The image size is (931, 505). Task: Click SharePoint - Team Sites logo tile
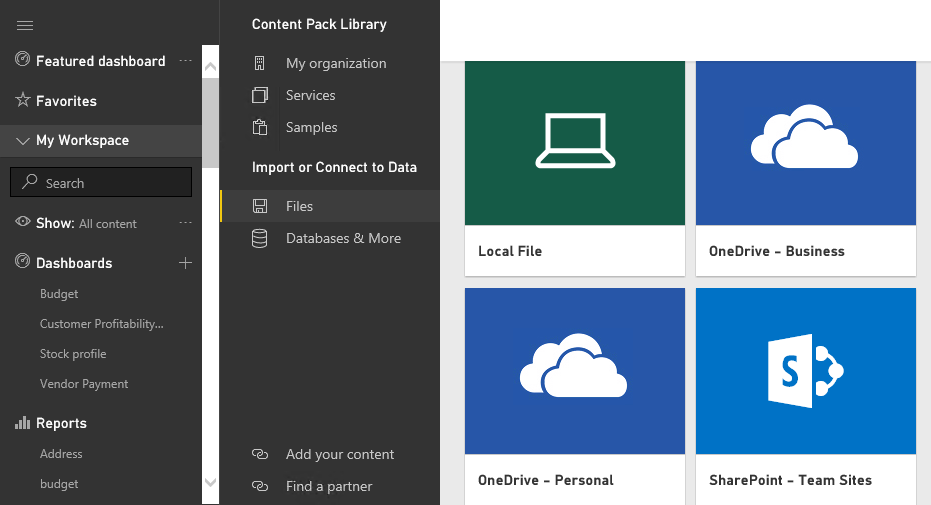(x=806, y=371)
